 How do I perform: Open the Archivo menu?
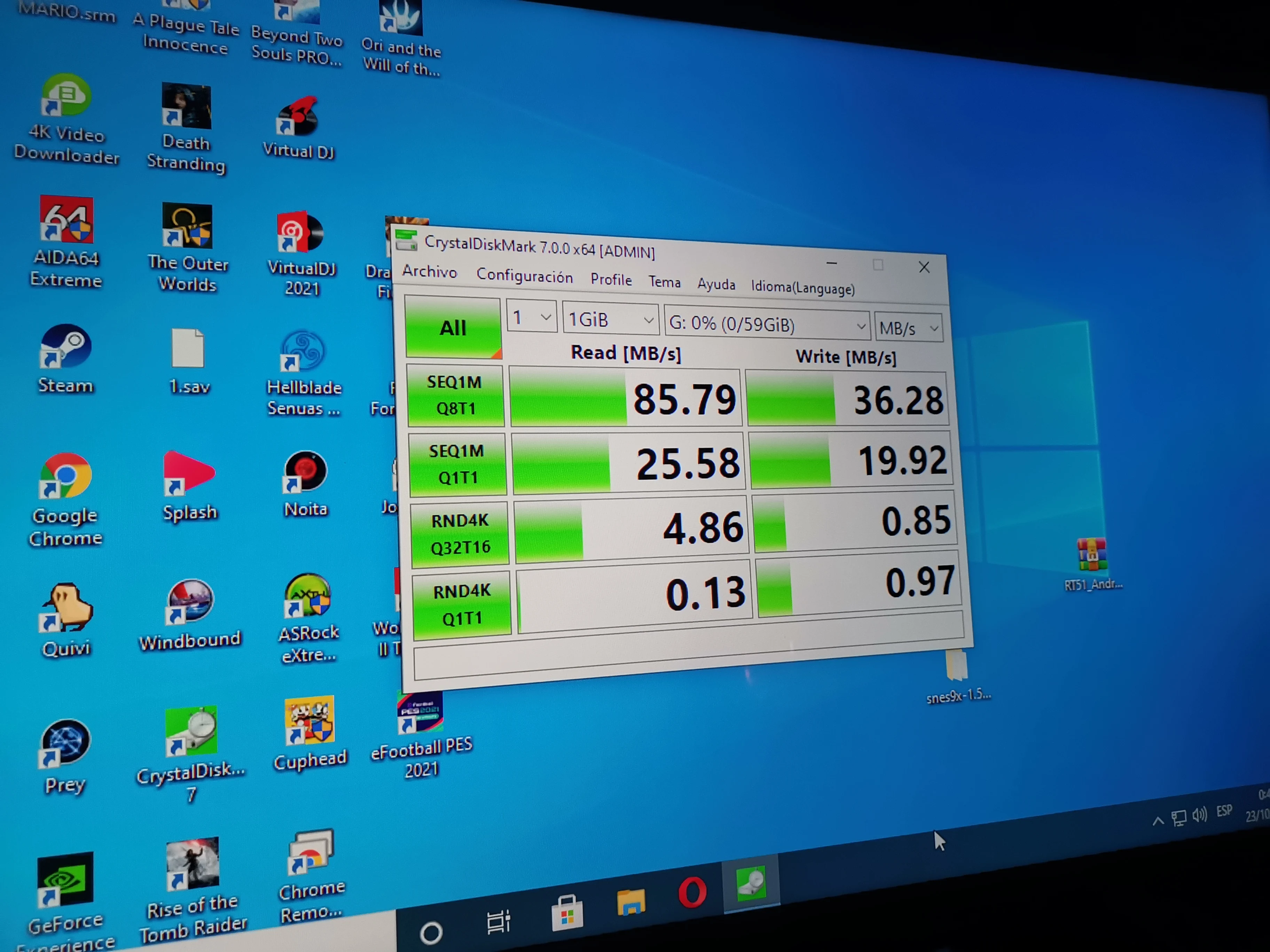430,271
